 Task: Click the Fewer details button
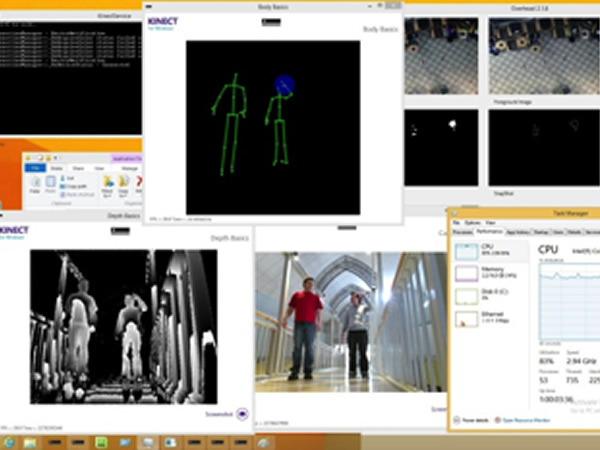[x=471, y=420]
